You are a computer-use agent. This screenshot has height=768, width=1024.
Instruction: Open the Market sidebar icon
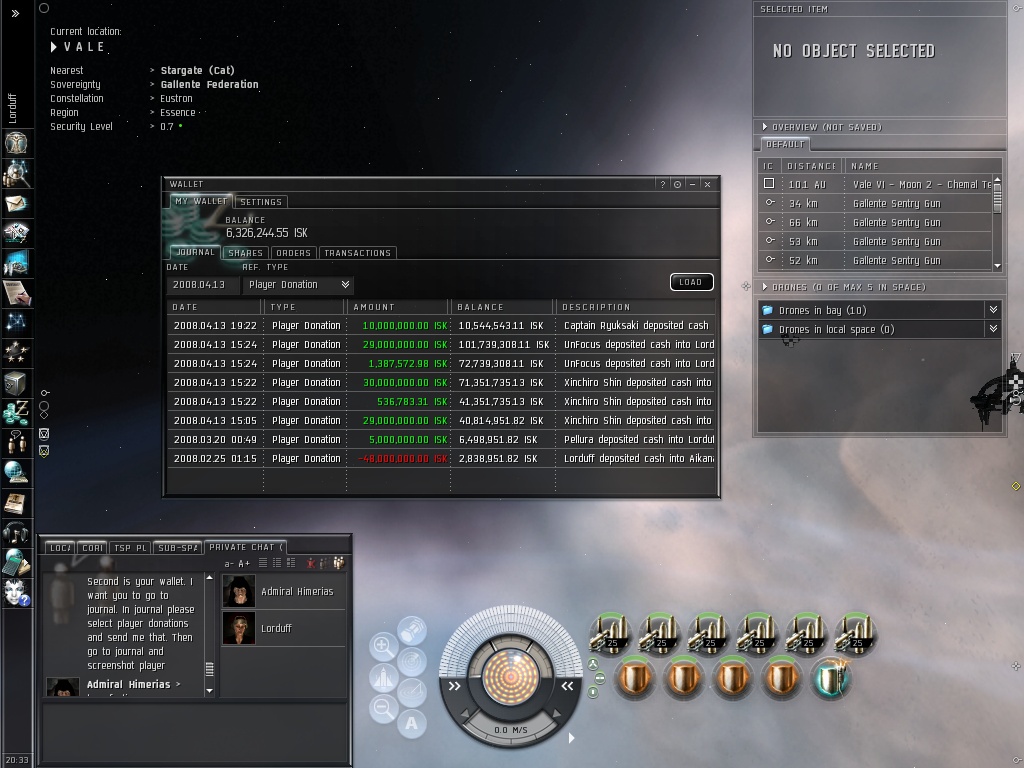pyautogui.click(x=16, y=263)
